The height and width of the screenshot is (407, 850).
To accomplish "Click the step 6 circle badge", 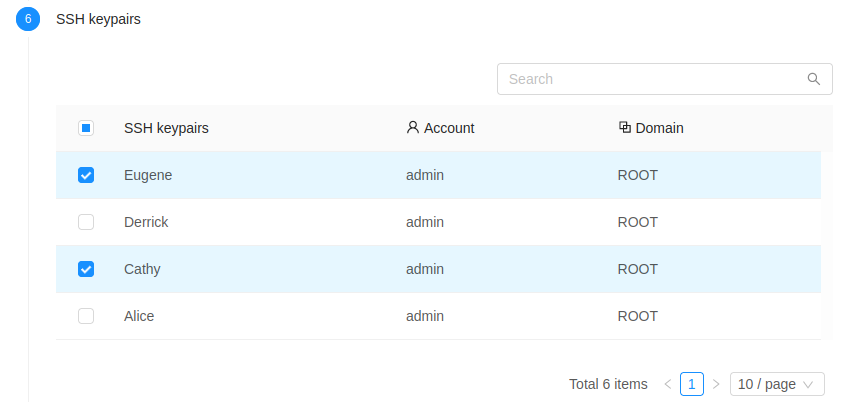I will coord(28,19).
